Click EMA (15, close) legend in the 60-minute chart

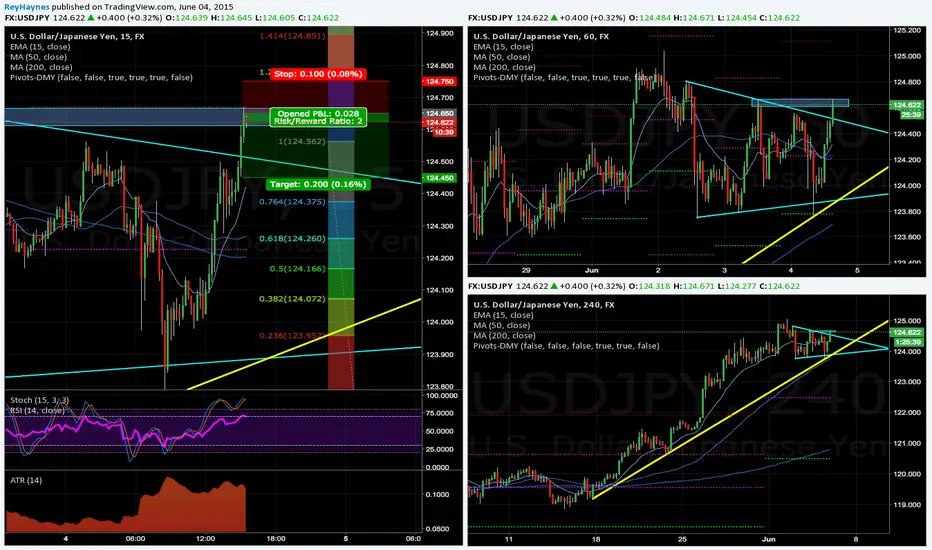tap(503, 46)
